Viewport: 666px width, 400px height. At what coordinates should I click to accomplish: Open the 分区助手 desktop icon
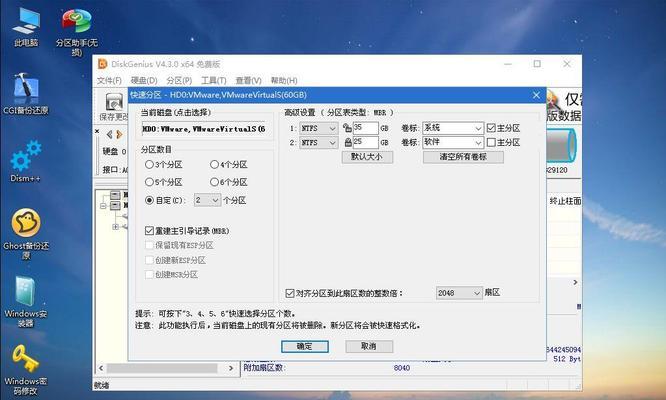pyautogui.click(x=76, y=22)
